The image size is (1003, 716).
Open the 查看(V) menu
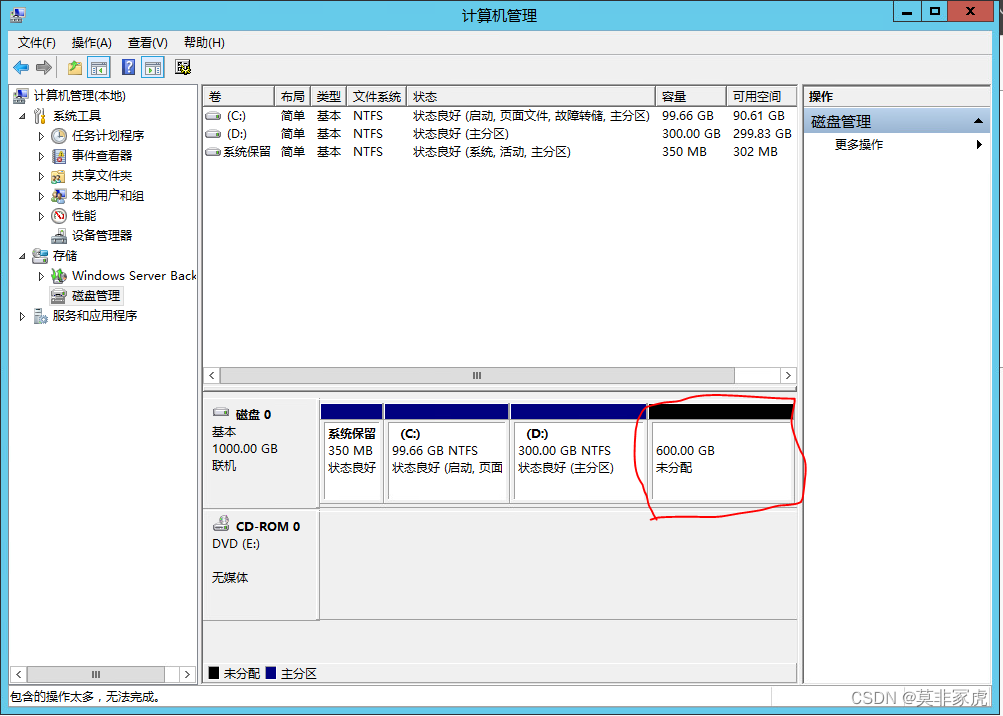click(148, 42)
